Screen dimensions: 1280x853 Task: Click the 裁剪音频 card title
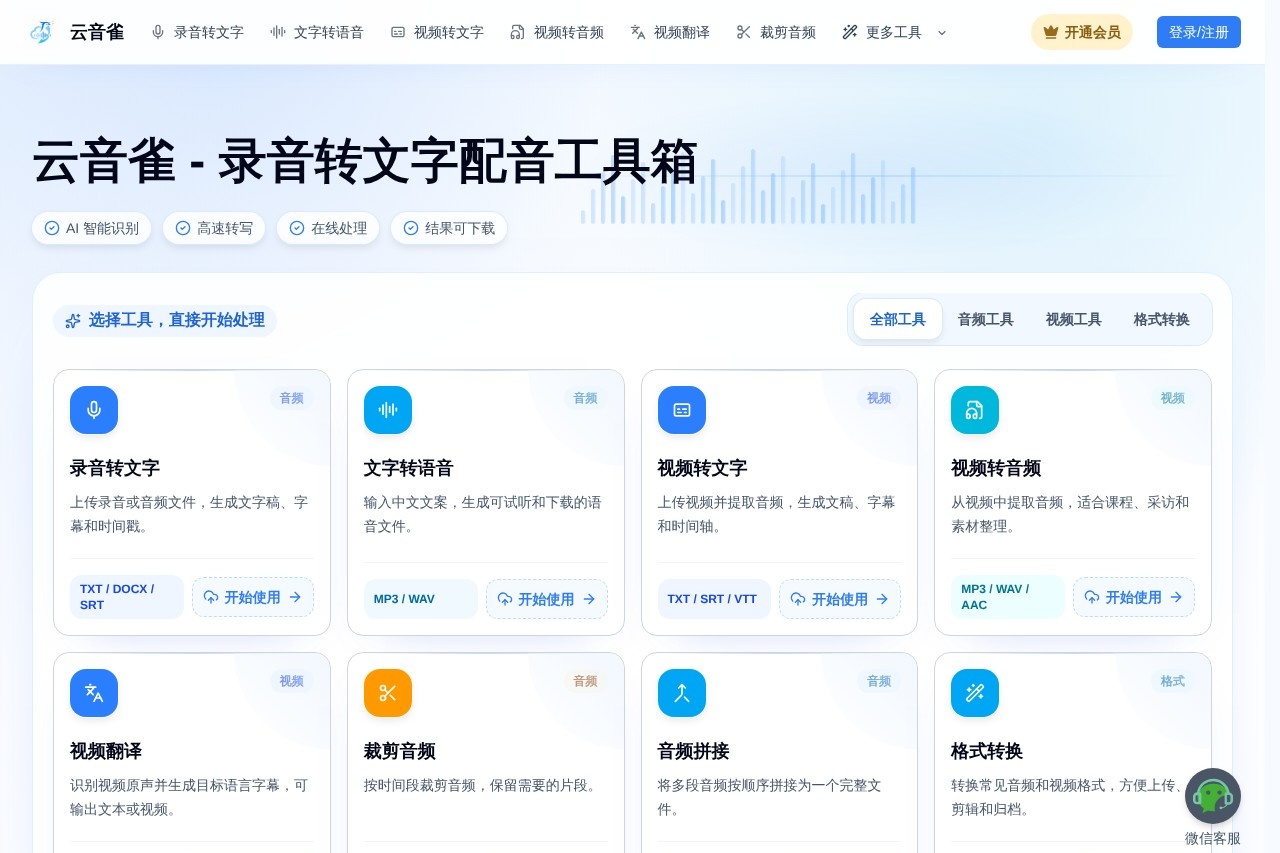pyautogui.click(x=400, y=751)
